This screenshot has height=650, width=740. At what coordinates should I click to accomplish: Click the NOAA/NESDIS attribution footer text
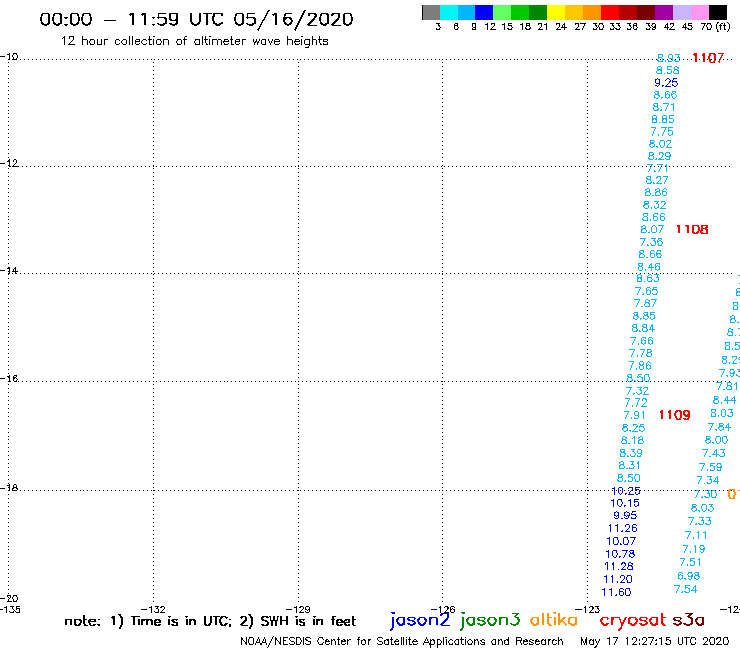pos(402,642)
